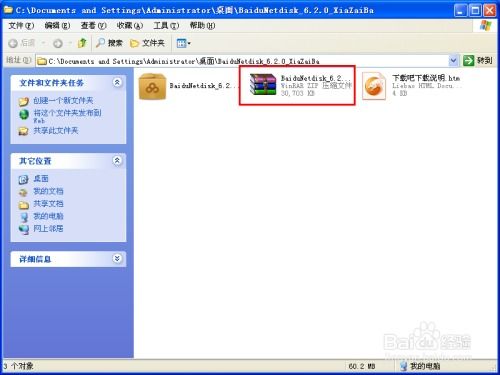
Task: Click the BaiduNetdisk_6.2 ZIP file name
Action: [x=316, y=78]
